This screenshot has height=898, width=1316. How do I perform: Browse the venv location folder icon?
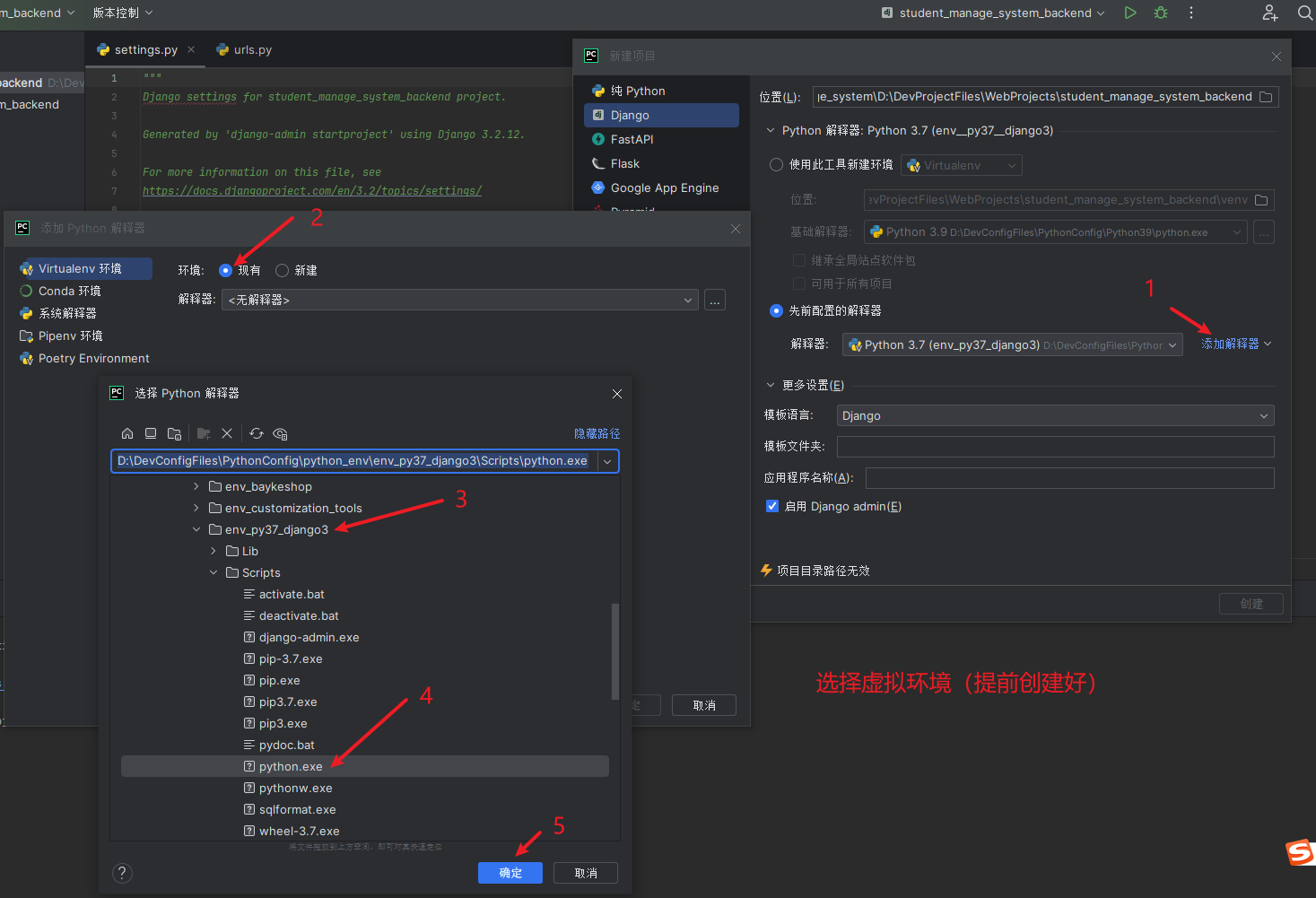(1261, 200)
